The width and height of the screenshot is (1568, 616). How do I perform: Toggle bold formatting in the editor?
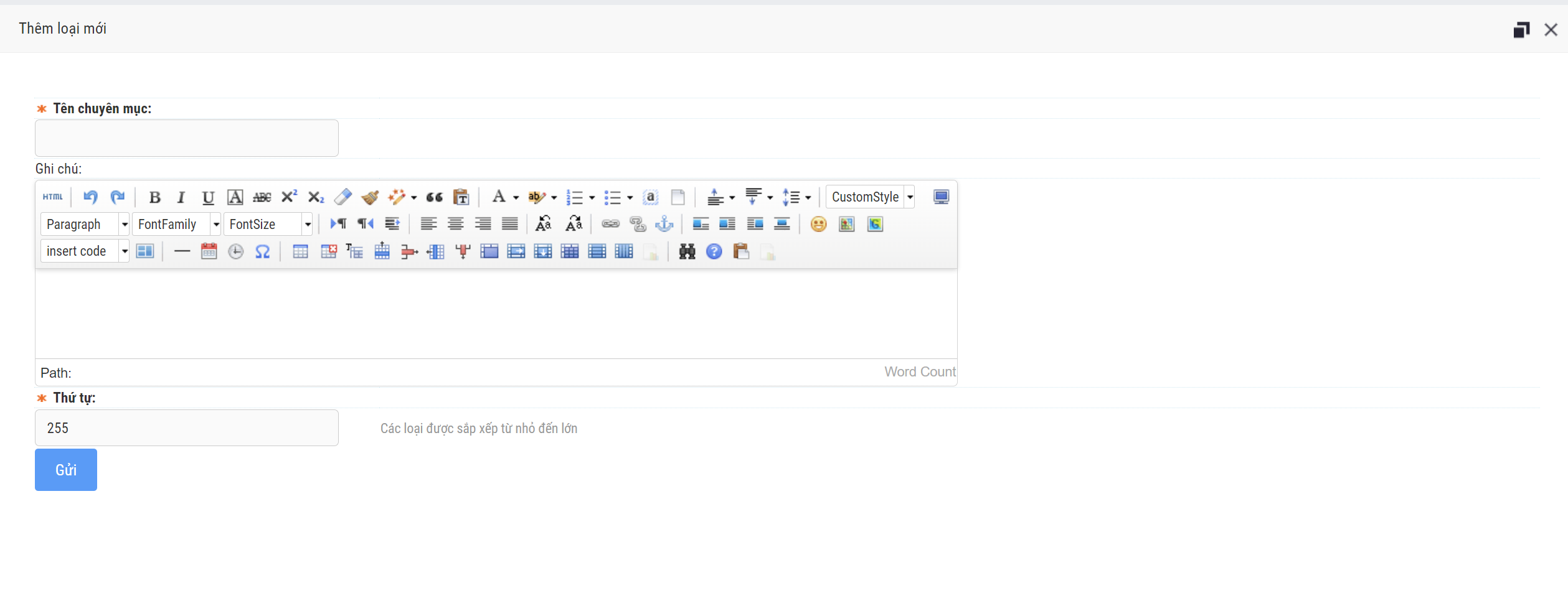(x=155, y=197)
